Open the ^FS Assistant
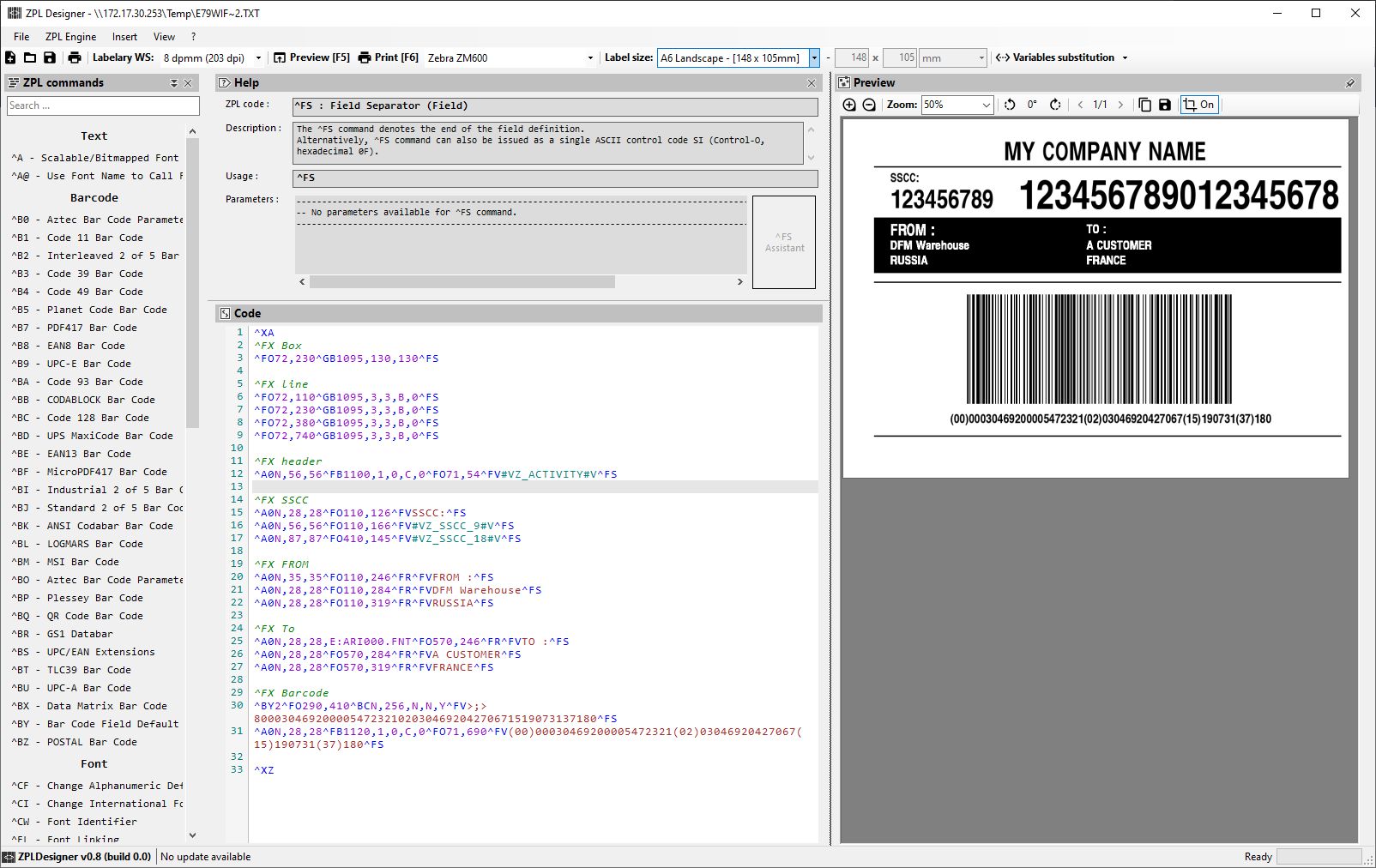This screenshot has width=1376, height=868. (x=783, y=244)
